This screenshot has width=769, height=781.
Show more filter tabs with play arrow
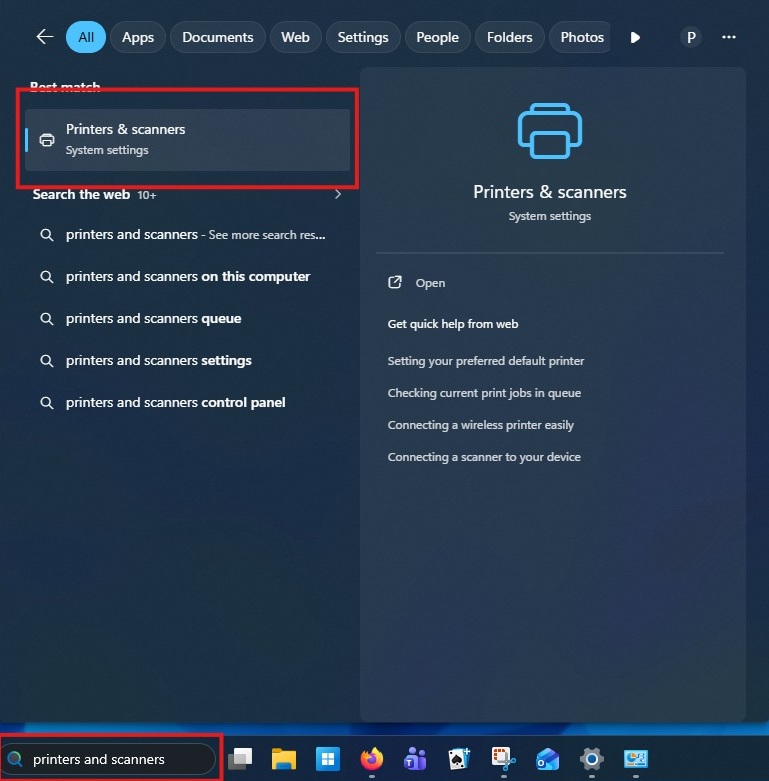(635, 37)
